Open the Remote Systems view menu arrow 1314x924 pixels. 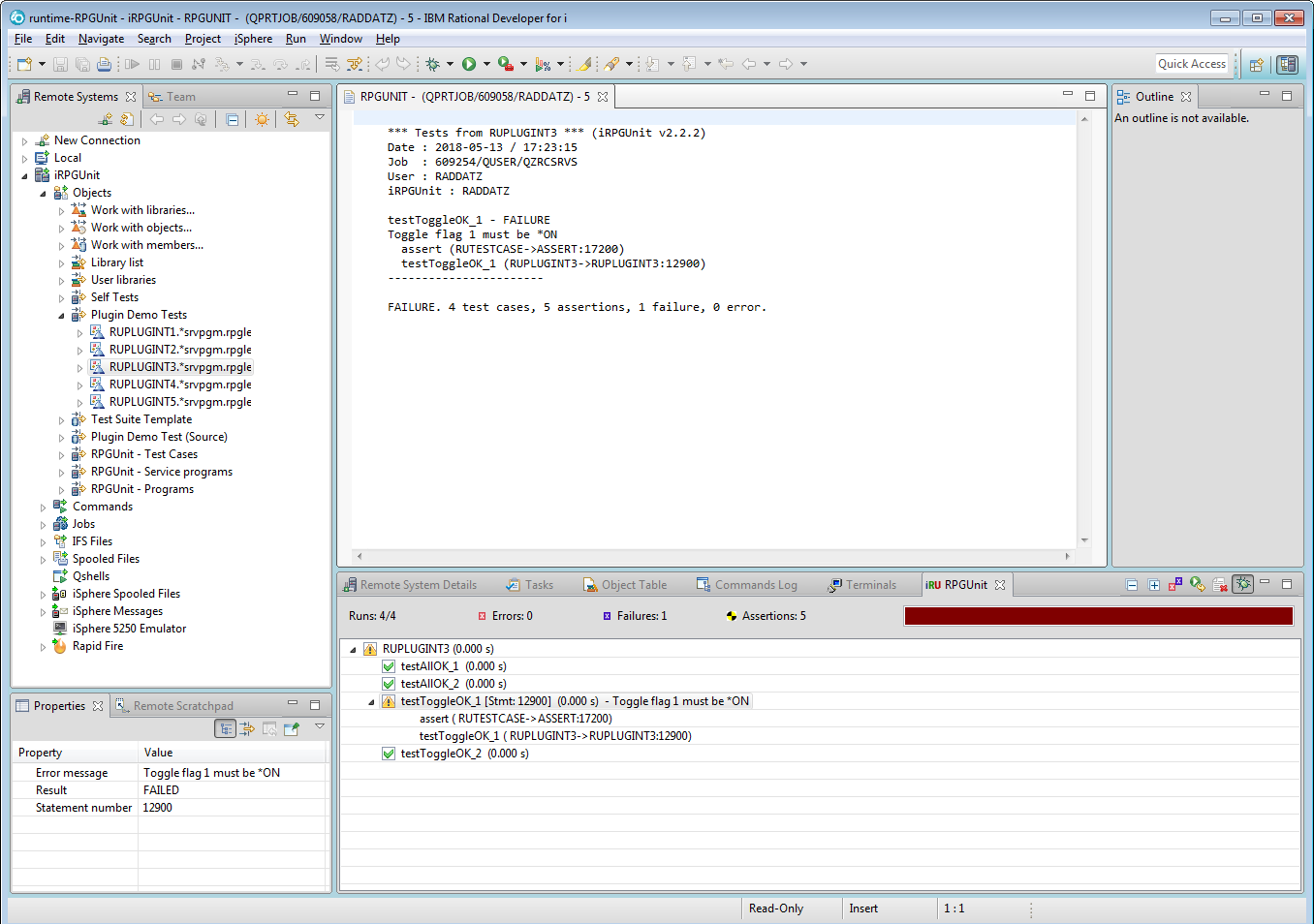point(320,118)
